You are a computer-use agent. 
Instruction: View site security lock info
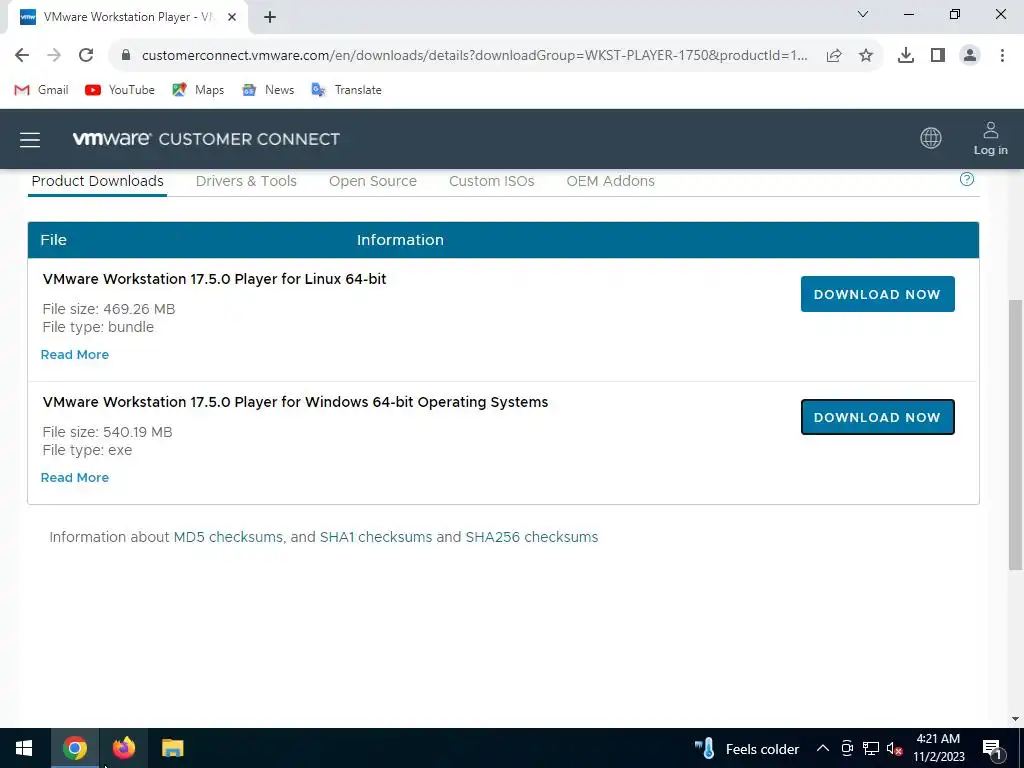click(x=126, y=56)
